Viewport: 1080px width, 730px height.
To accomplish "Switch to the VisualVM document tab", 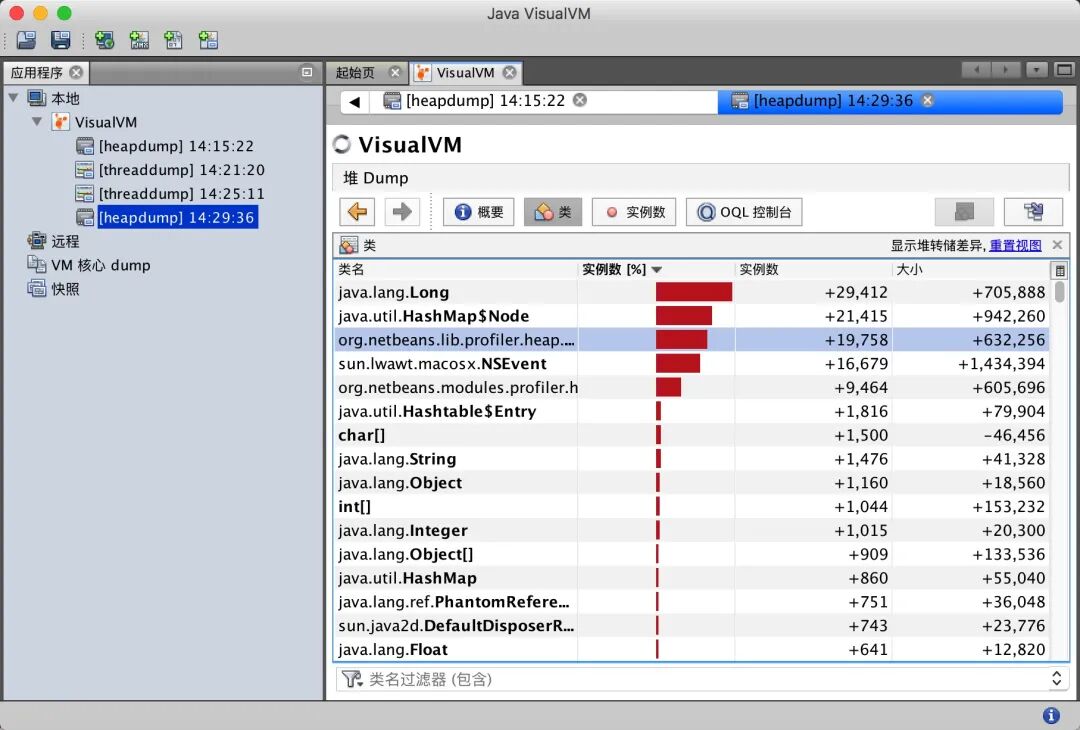I will (465, 72).
